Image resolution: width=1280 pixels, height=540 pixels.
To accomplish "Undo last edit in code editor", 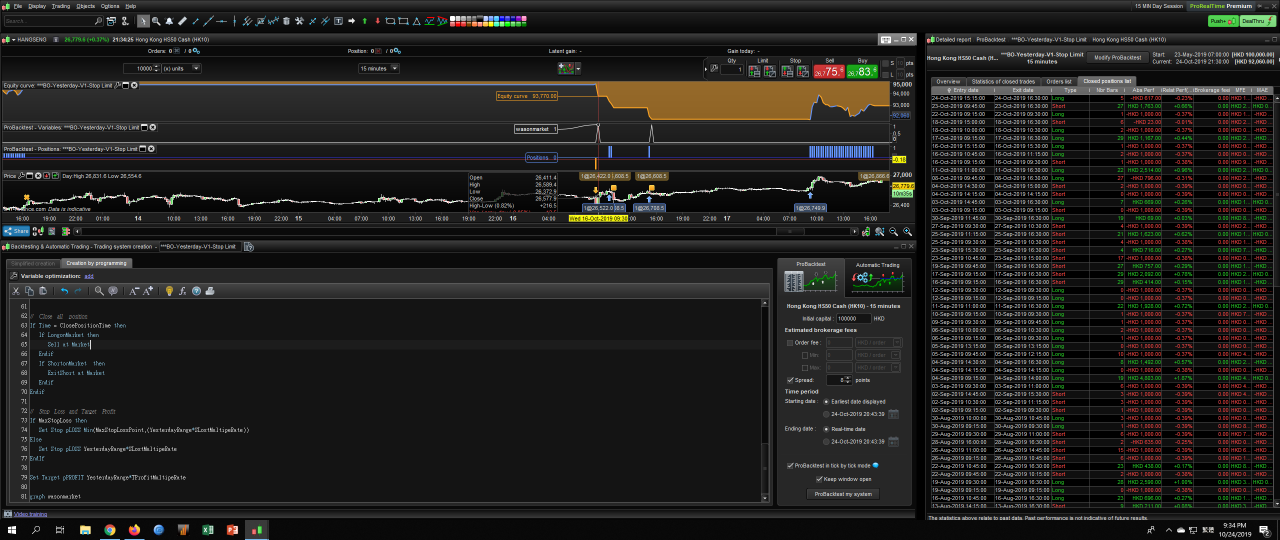I will point(65,291).
